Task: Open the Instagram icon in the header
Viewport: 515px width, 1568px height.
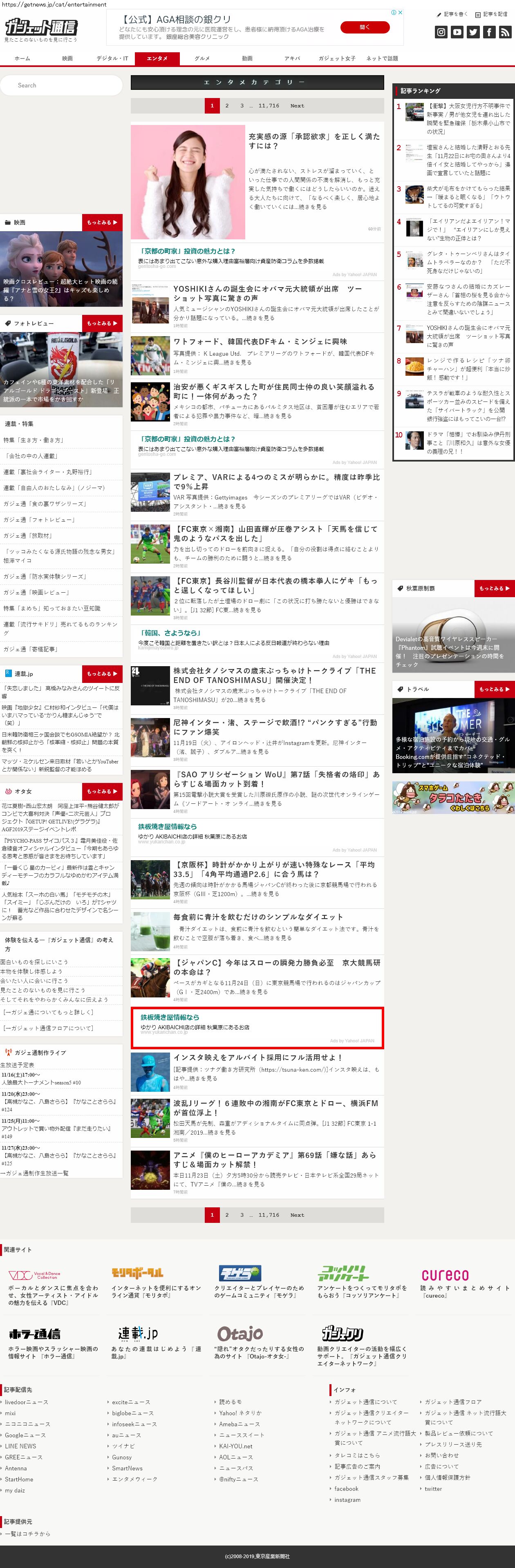Action: (x=441, y=32)
